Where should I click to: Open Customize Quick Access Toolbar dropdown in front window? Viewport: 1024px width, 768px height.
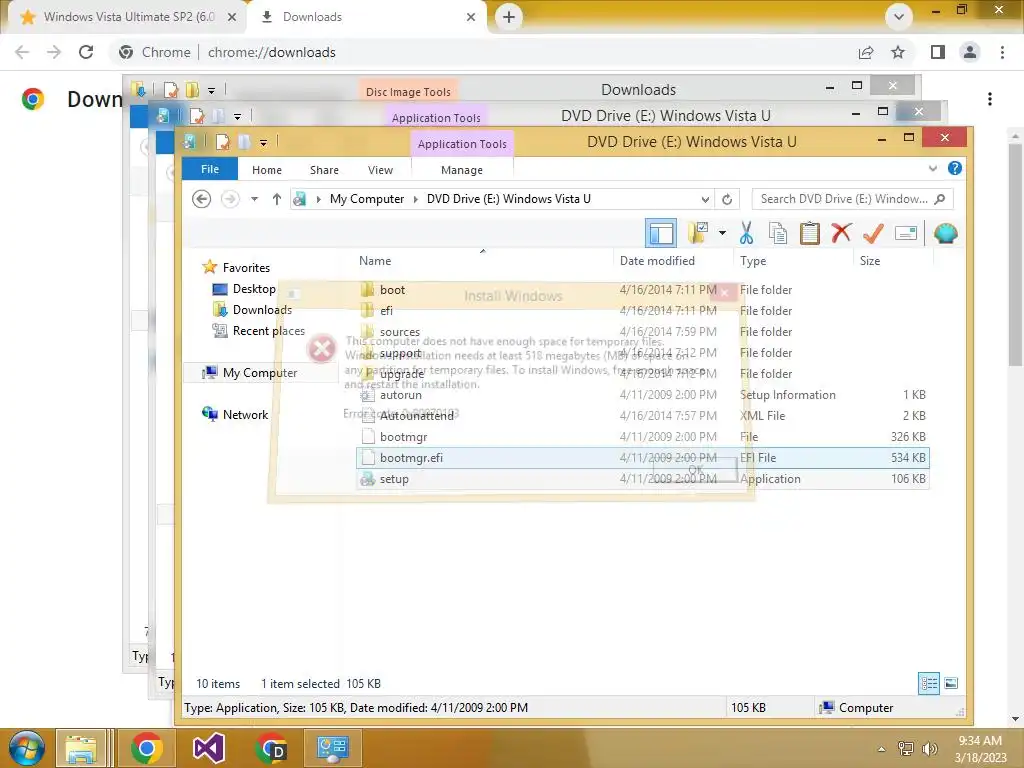[263, 142]
